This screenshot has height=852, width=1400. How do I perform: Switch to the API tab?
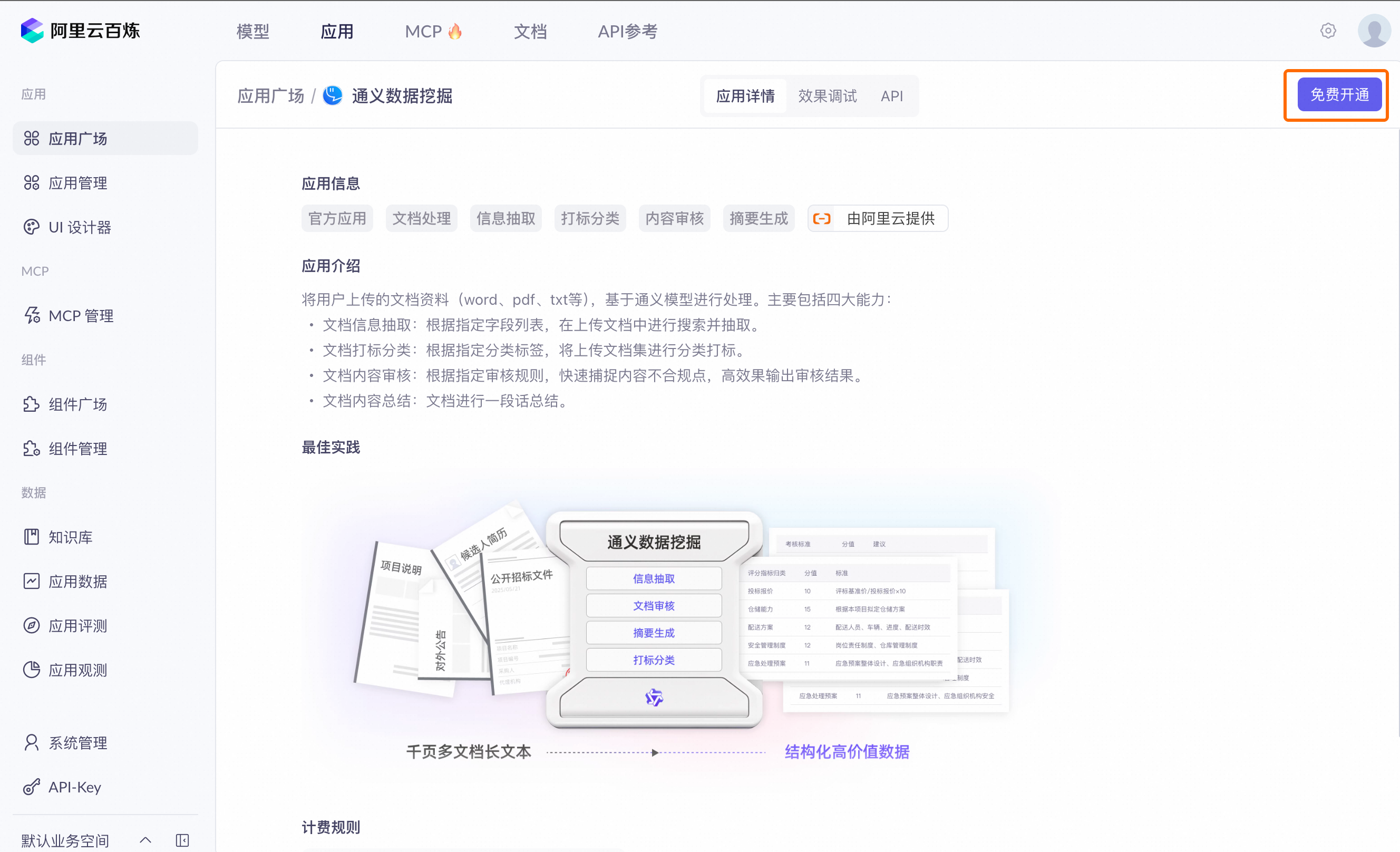pos(891,96)
